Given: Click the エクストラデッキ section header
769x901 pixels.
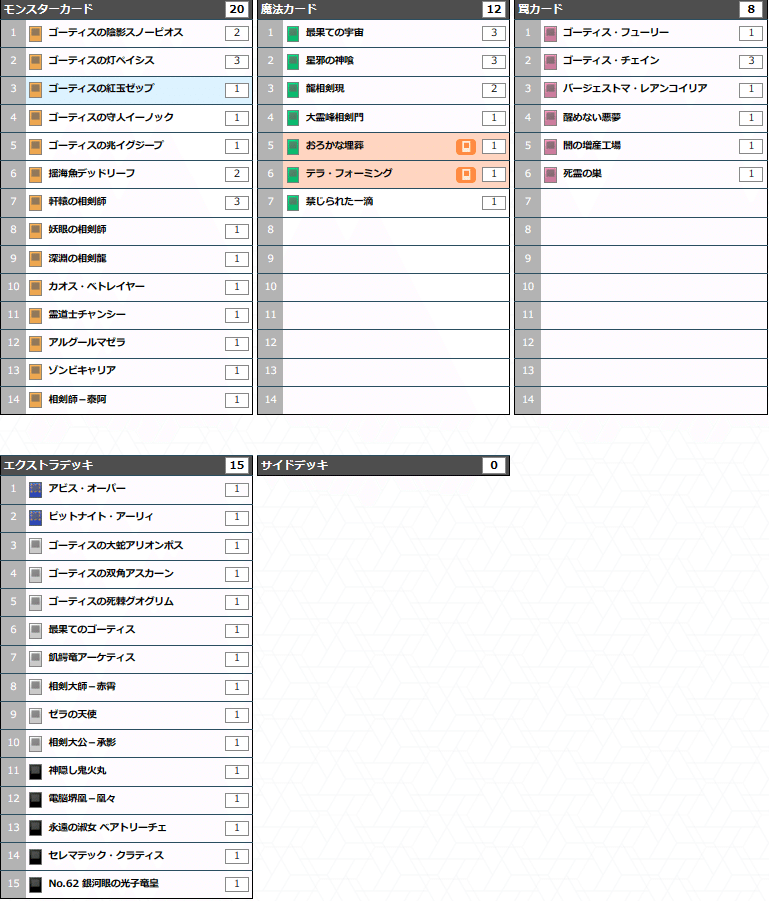Looking at the screenshot, I should (126, 465).
